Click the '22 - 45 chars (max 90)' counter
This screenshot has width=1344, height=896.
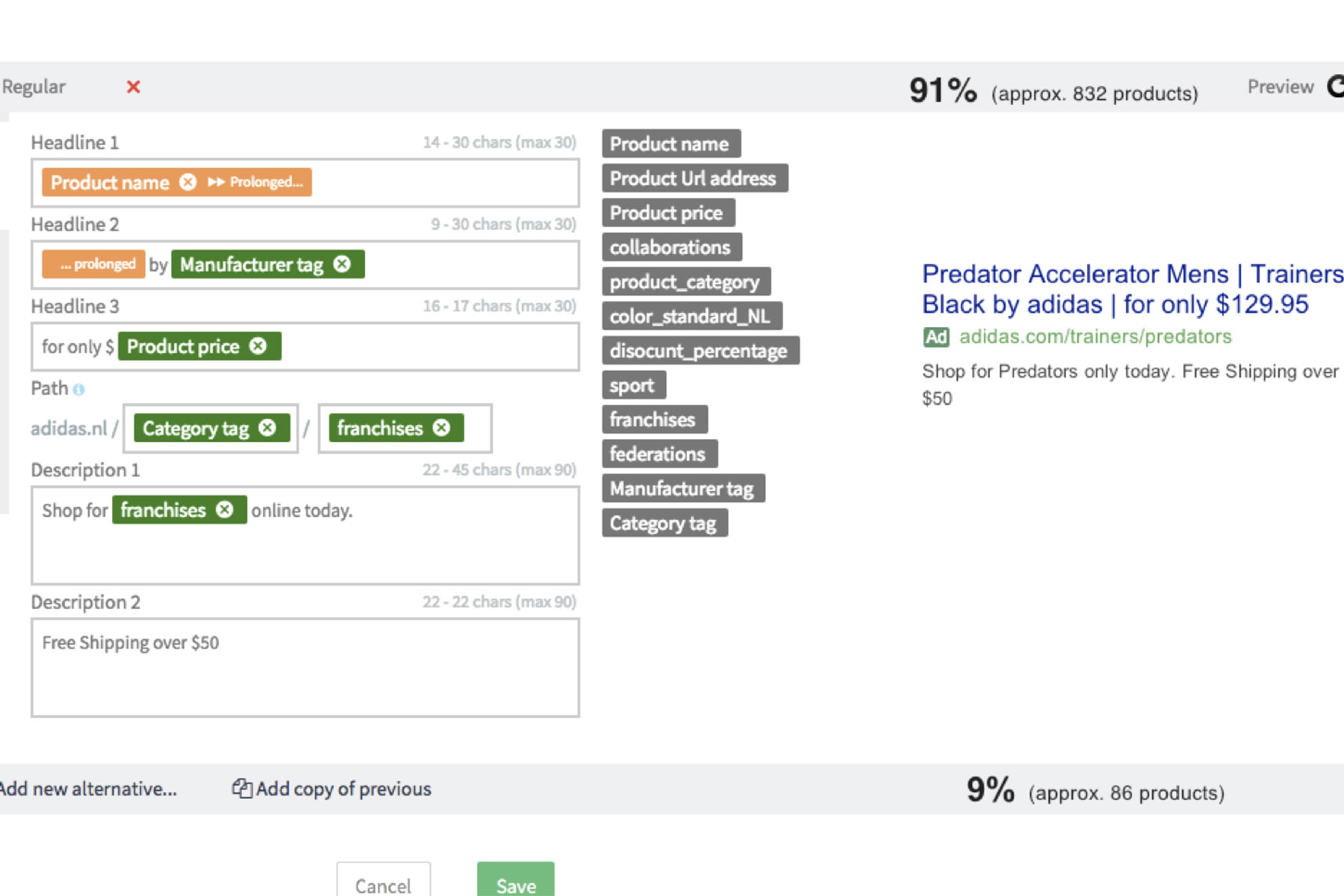point(500,470)
